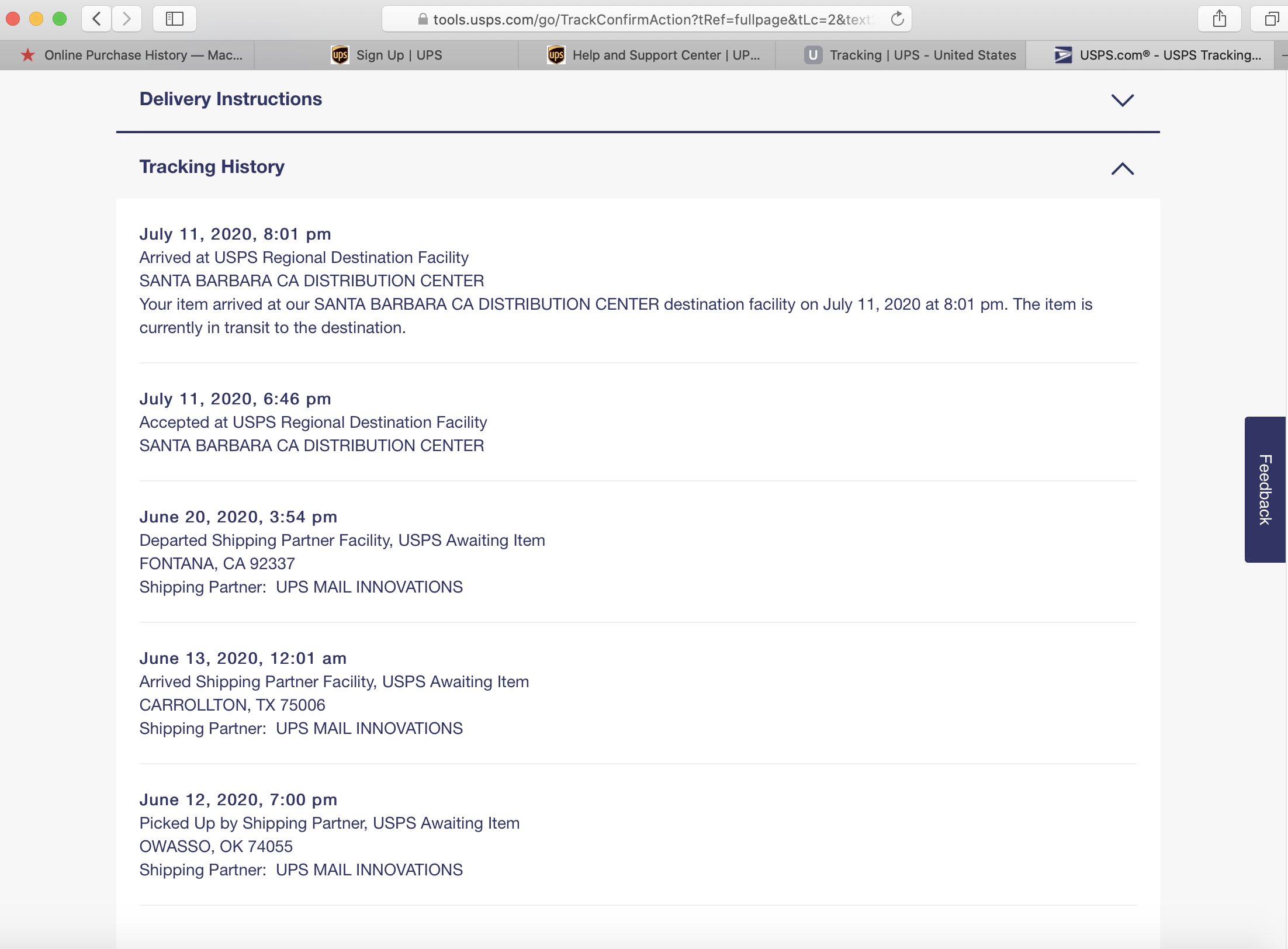The image size is (1288, 949).
Task: Click 'Arrived at USPS Regional Destination Facility'
Action: coord(304,257)
